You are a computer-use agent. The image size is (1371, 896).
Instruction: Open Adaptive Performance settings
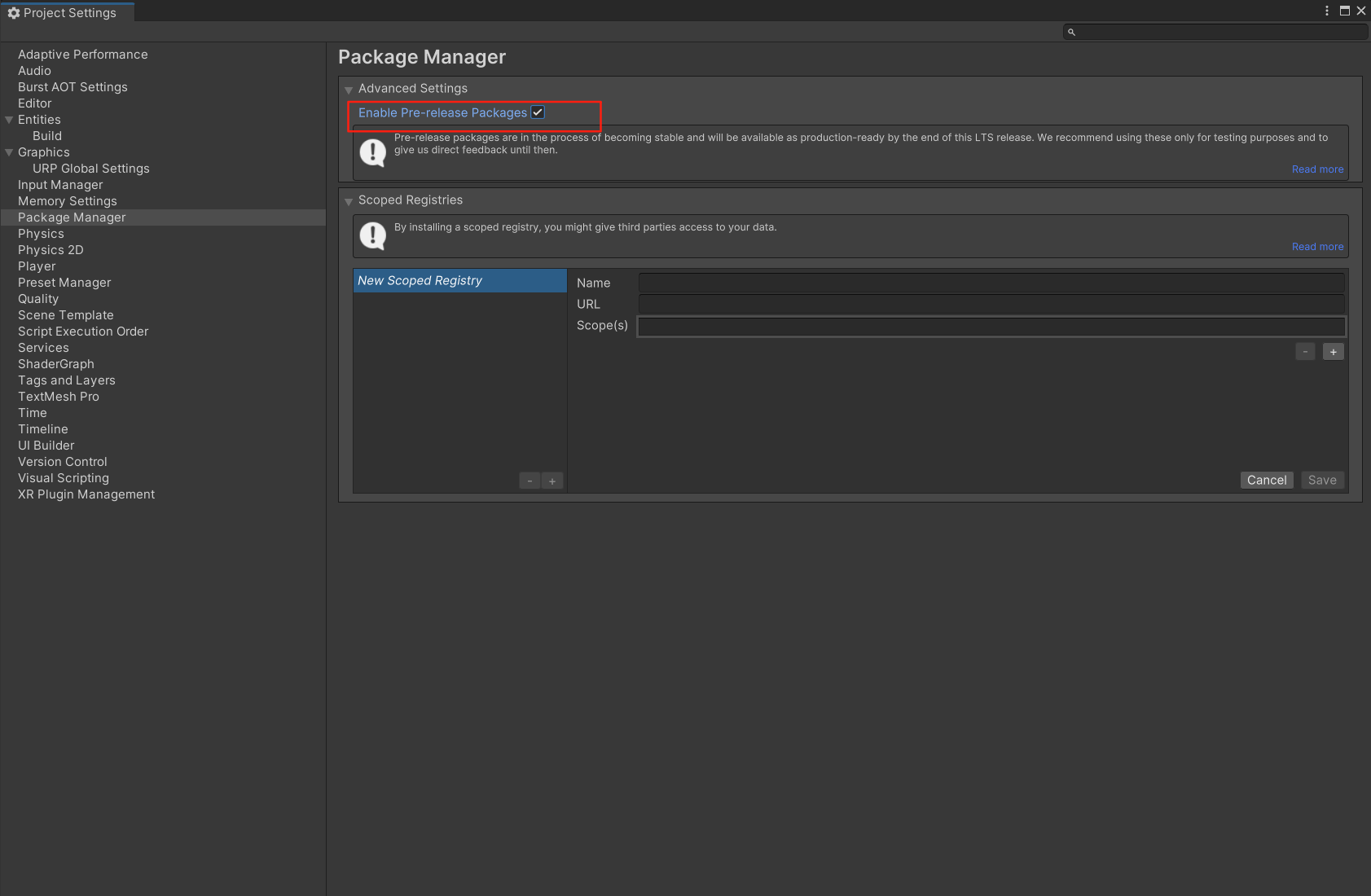pyautogui.click(x=83, y=55)
